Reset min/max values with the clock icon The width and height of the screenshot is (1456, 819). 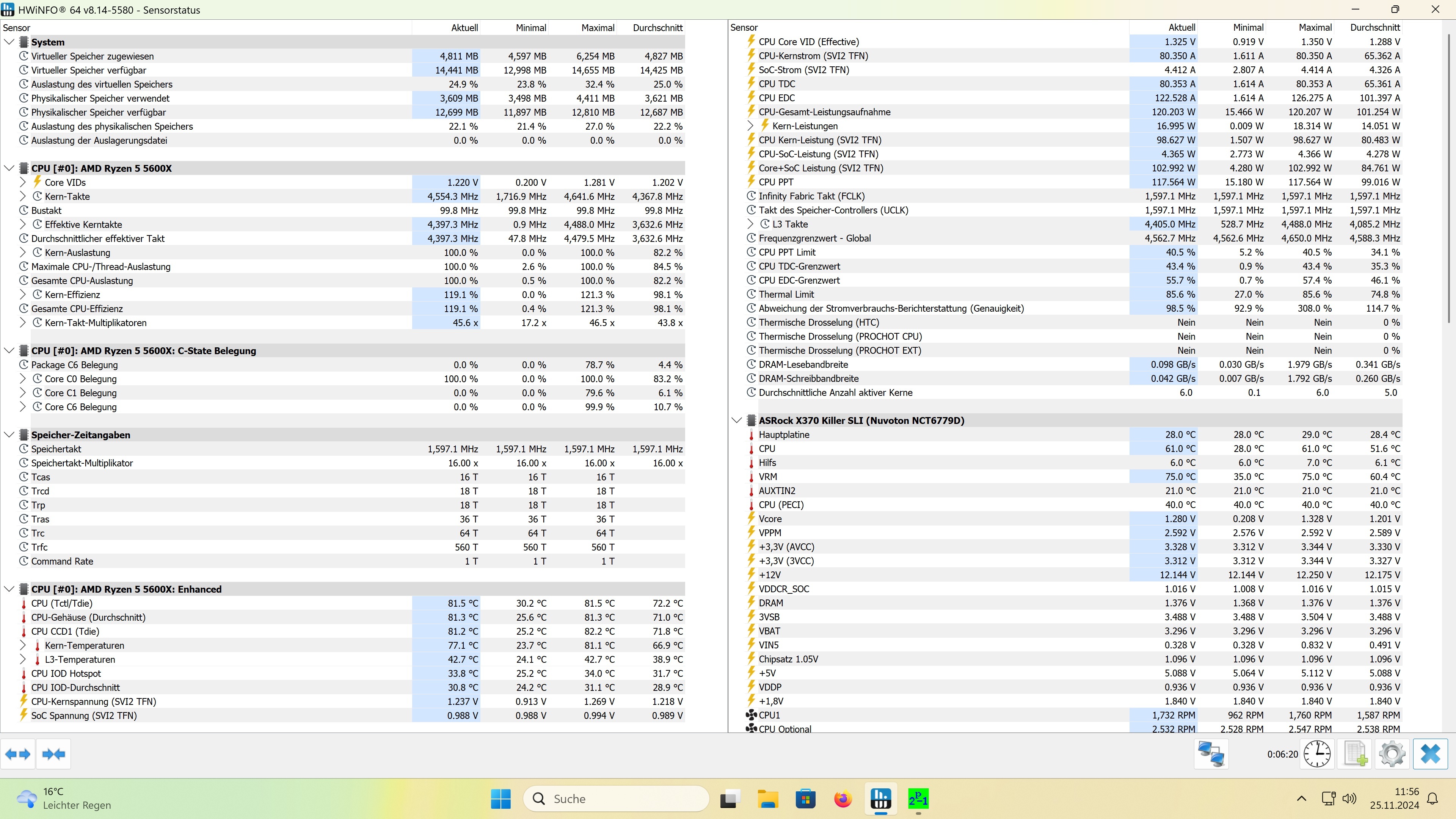pyautogui.click(x=1317, y=754)
